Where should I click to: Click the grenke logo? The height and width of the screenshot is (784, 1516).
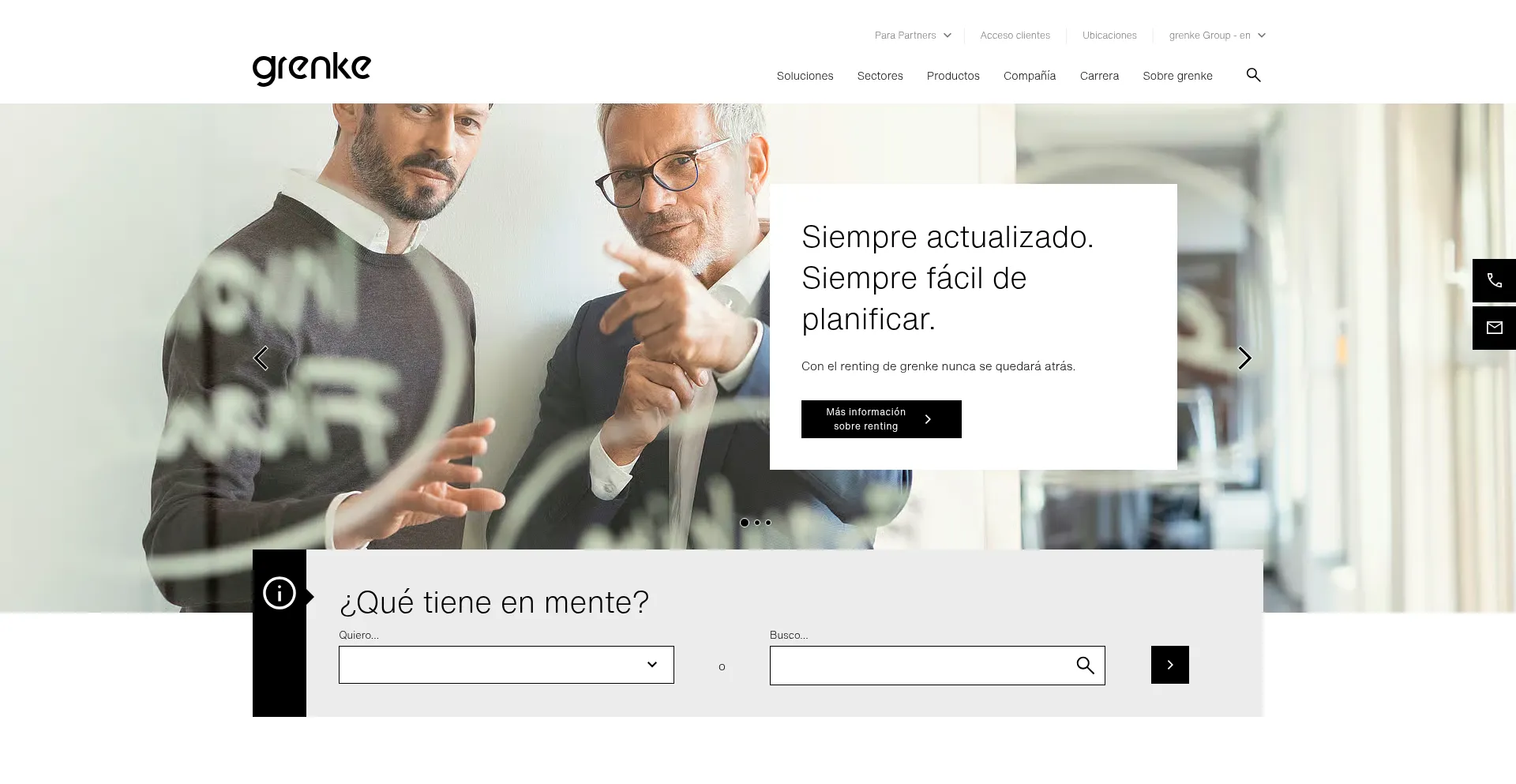click(x=311, y=69)
